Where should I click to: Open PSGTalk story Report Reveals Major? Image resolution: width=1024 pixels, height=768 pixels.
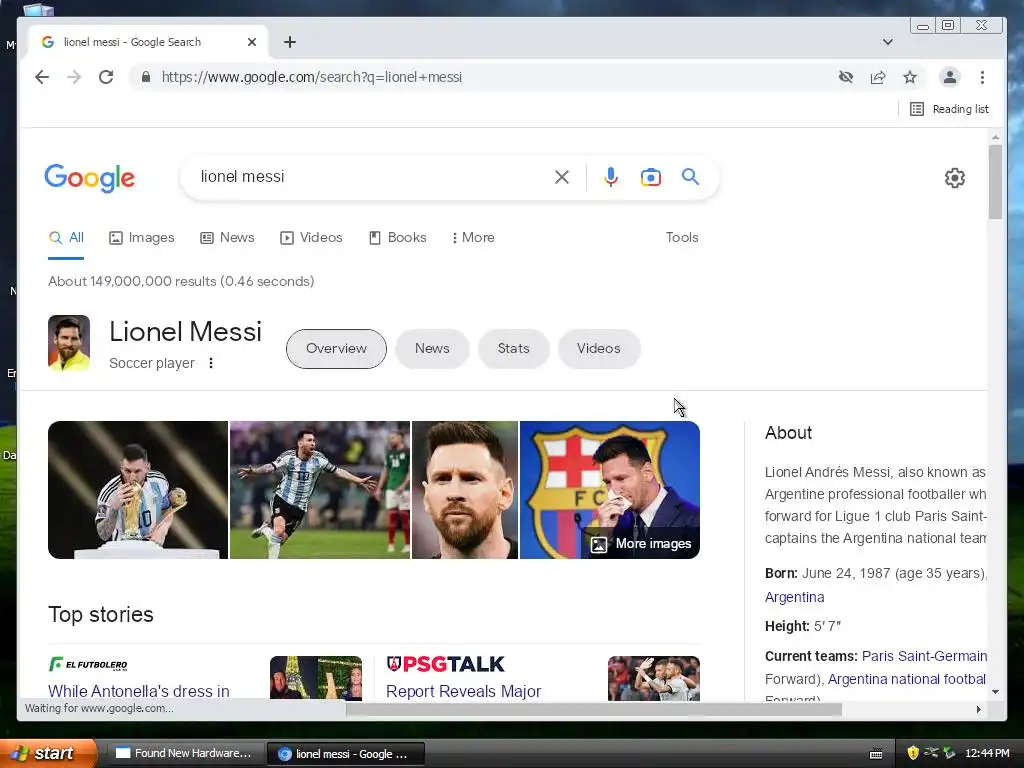pyautogui.click(x=464, y=691)
